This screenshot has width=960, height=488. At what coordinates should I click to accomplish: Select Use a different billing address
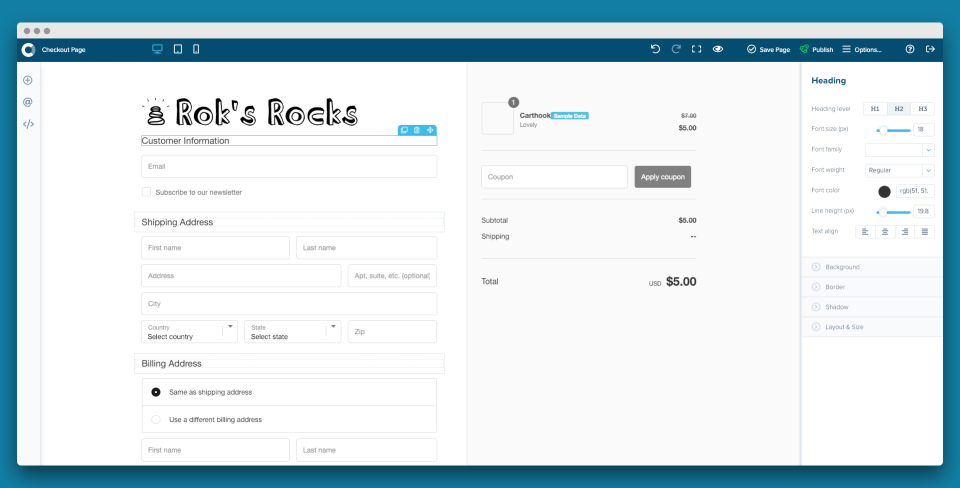pos(156,419)
